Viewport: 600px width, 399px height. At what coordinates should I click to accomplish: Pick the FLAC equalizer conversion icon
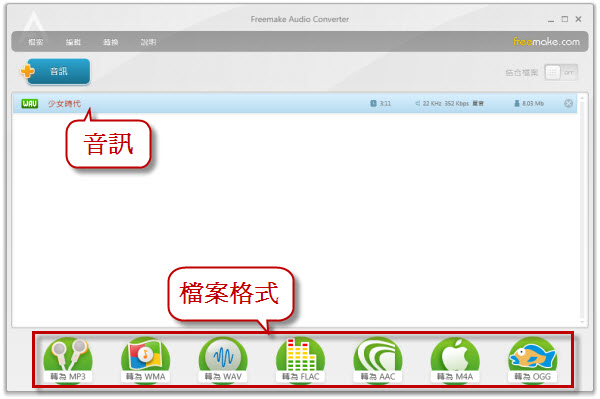click(300, 360)
